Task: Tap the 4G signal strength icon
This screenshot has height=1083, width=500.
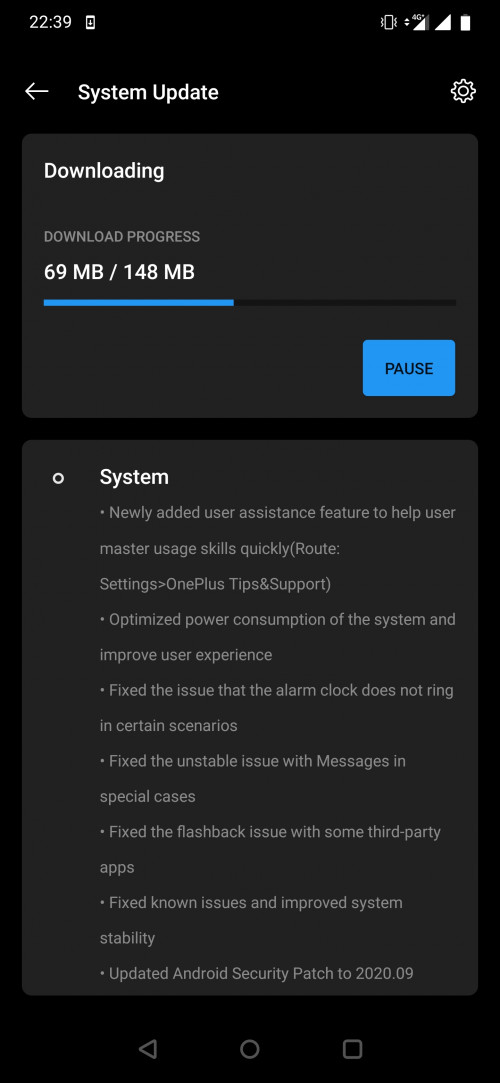Action: coord(418,23)
